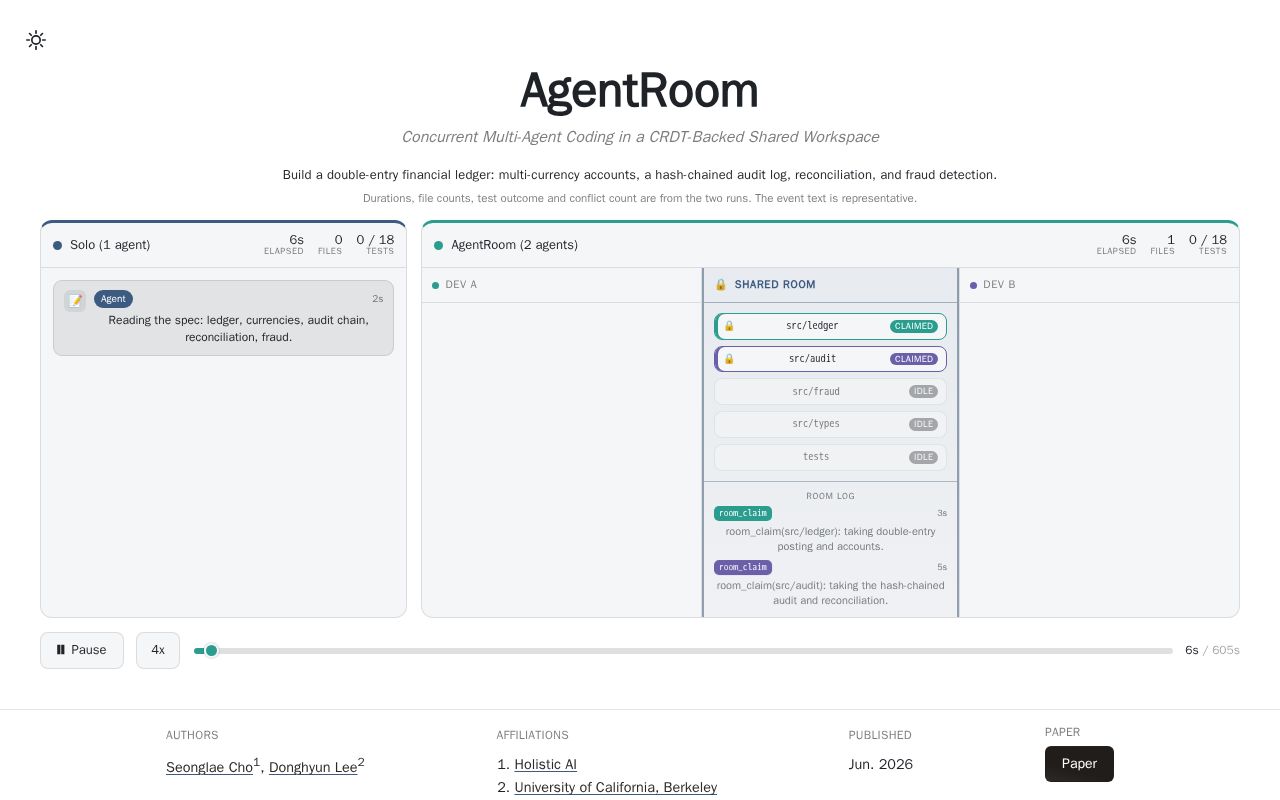Click the '6s / 605s' time readout

[x=1212, y=650]
